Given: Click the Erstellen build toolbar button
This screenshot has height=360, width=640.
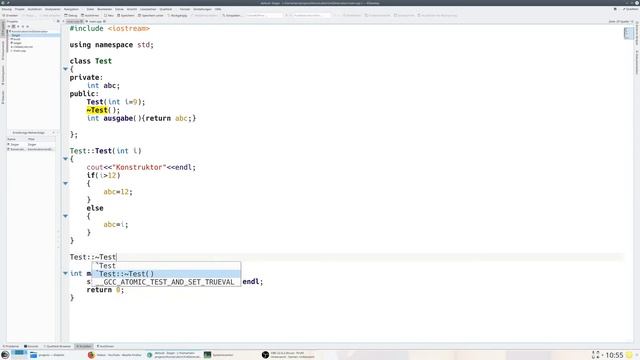Looking at the screenshot, I should click(10, 16).
